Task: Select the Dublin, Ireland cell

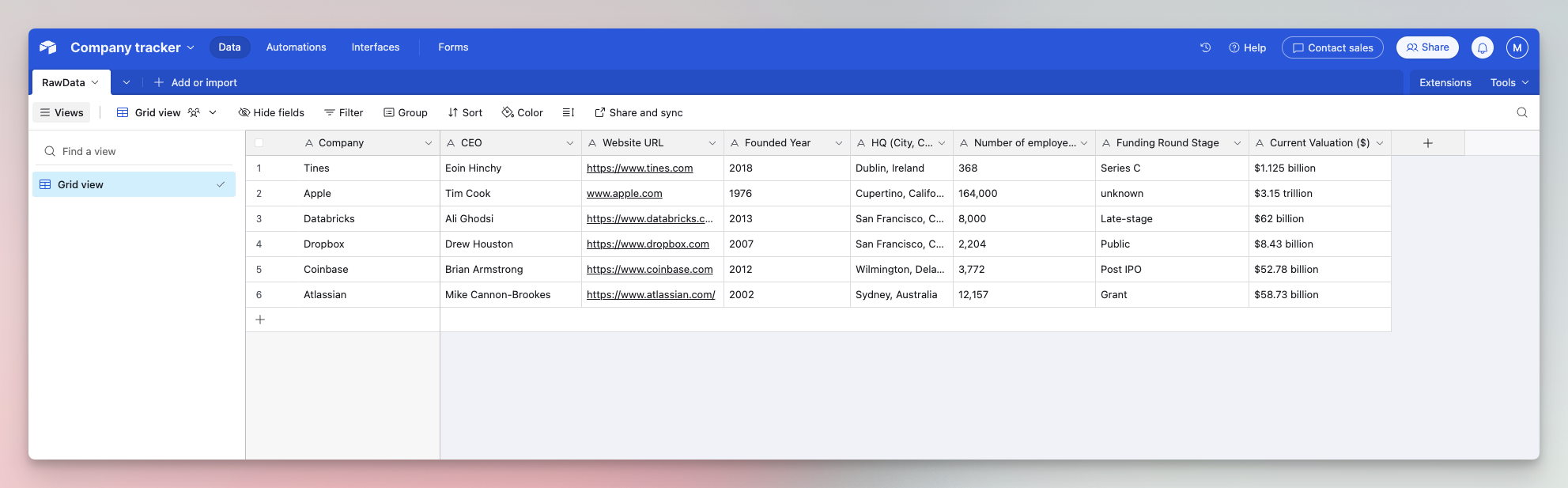Action: (901, 168)
